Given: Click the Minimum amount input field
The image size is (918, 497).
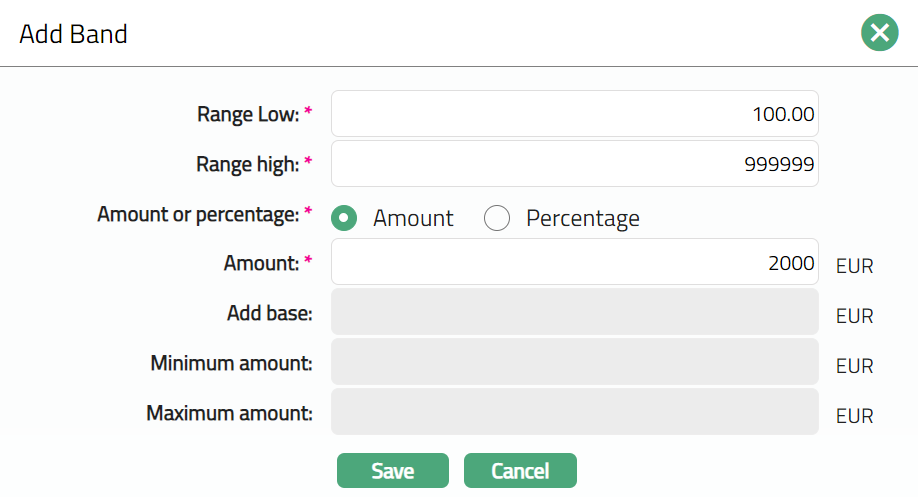Looking at the screenshot, I should pos(574,362).
